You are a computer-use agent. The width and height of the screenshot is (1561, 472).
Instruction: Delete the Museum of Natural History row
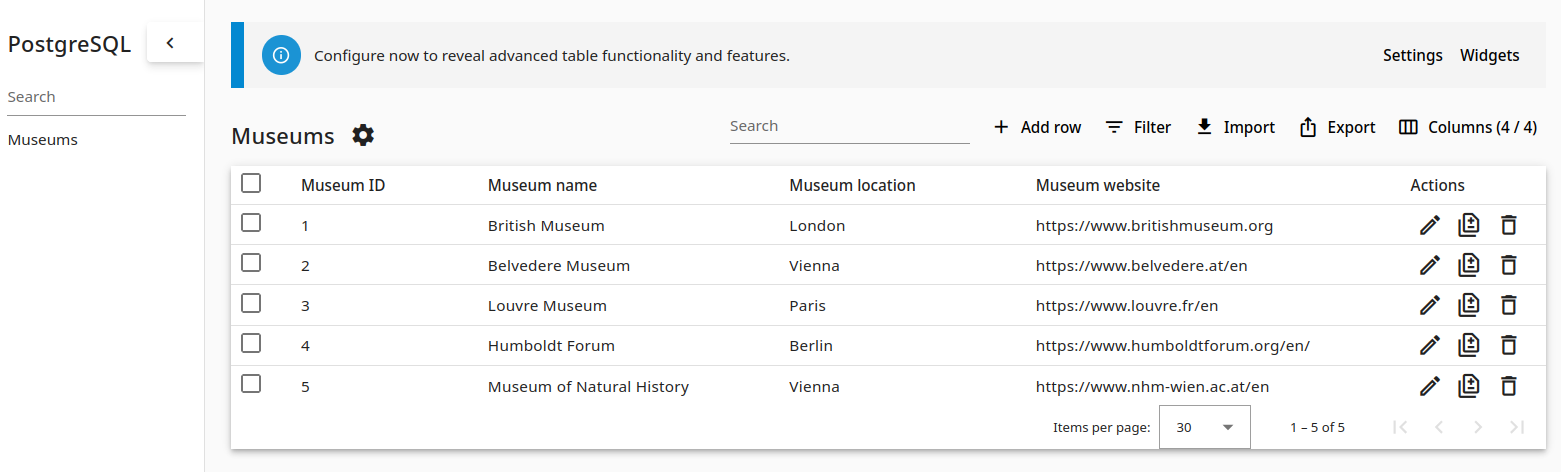[x=1508, y=386]
